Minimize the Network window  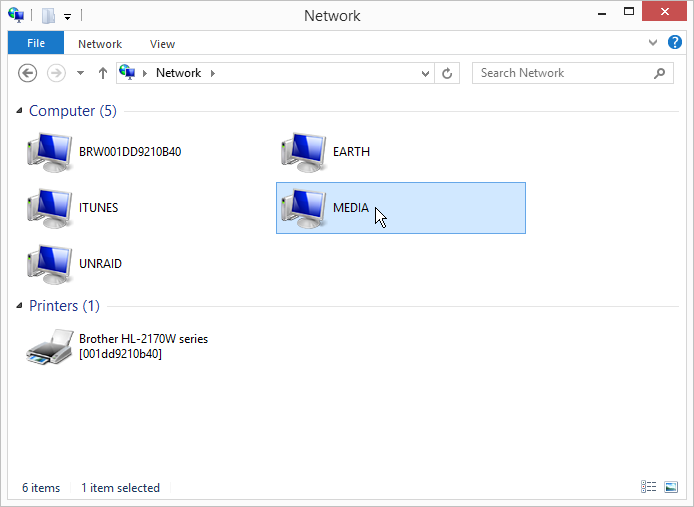[601, 14]
